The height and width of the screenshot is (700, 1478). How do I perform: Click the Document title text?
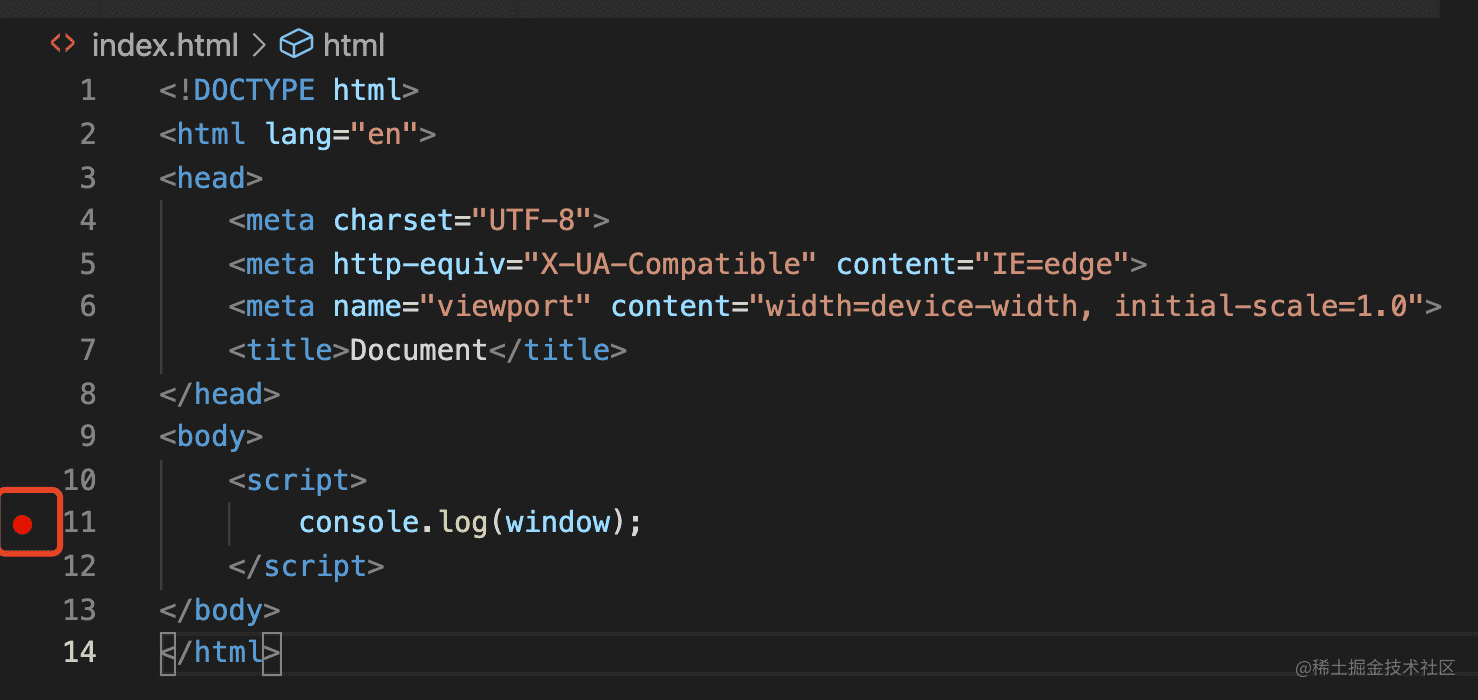[x=418, y=350]
